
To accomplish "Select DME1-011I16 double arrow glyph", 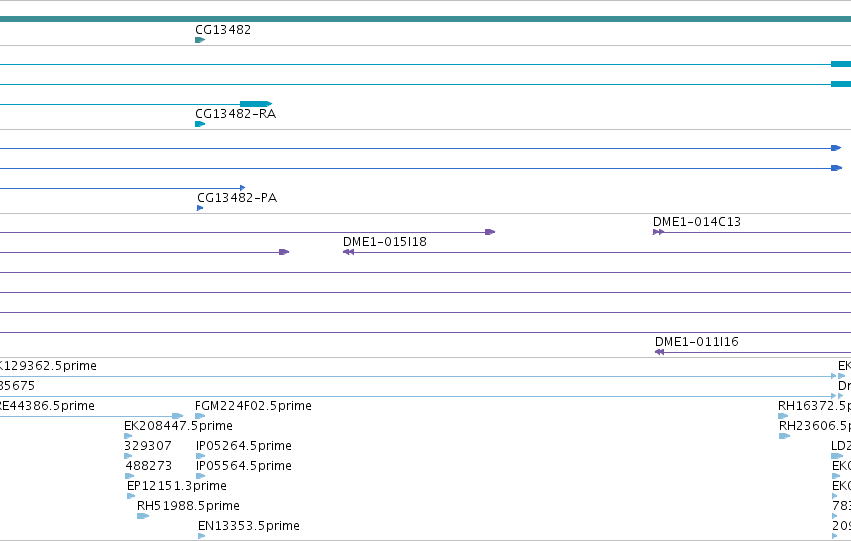I will pyautogui.click(x=659, y=352).
